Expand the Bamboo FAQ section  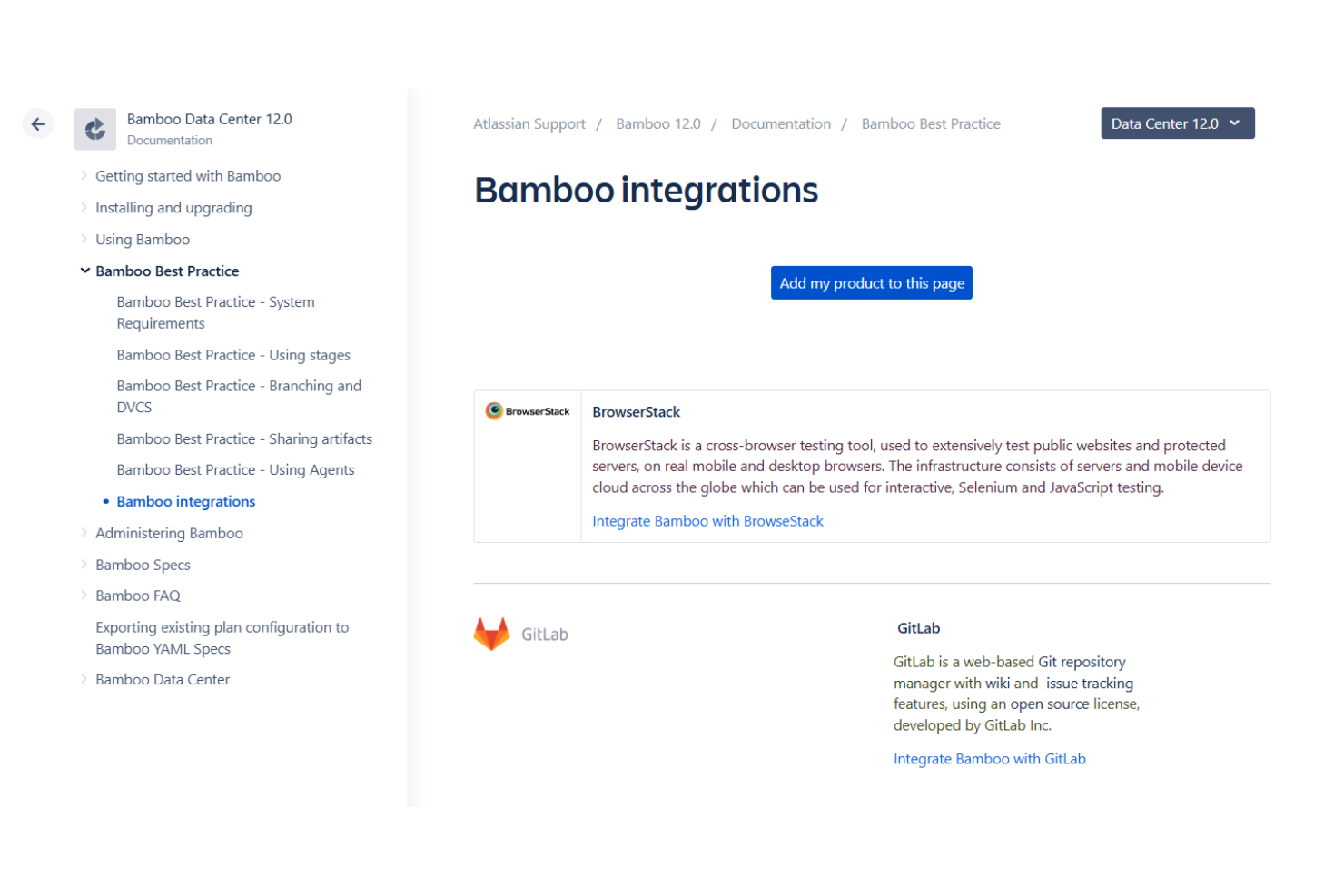pos(84,596)
